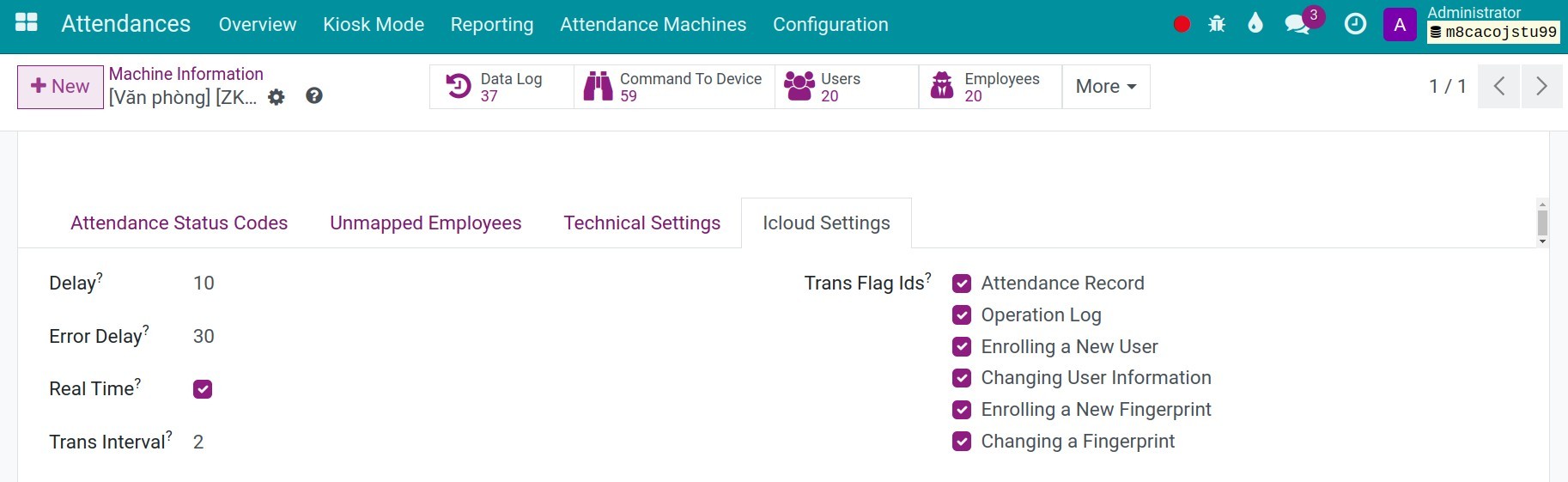Go to previous record arrow
The height and width of the screenshot is (482, 1568).
tap(1499, 86)
